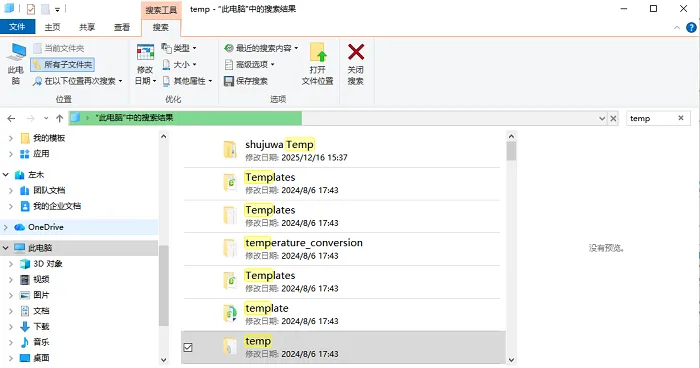Viewport: 700px width, 368px height.
Task: Expand the OneDrive tree node
Action: pos(6,227)
